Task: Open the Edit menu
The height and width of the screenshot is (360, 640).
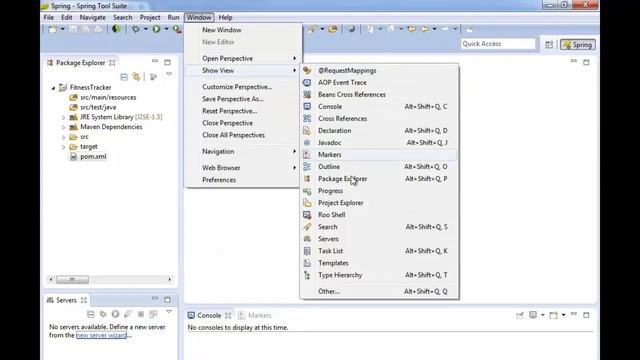Action: pos(67,18)
